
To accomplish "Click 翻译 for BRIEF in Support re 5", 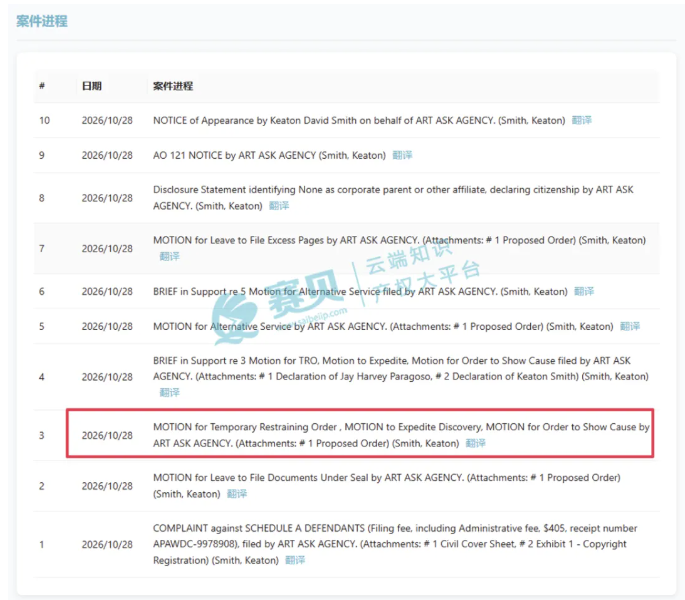I will coord(584,291).
